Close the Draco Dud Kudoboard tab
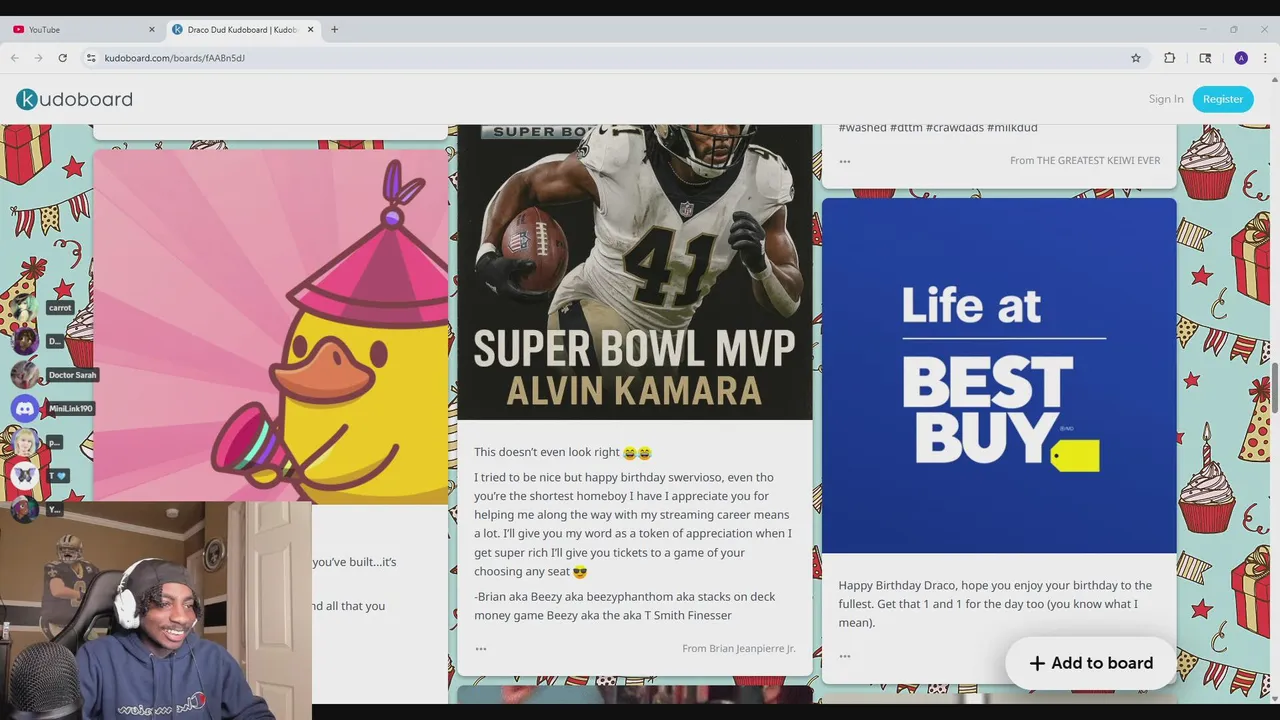The image size is (1280, 720). 310,30
